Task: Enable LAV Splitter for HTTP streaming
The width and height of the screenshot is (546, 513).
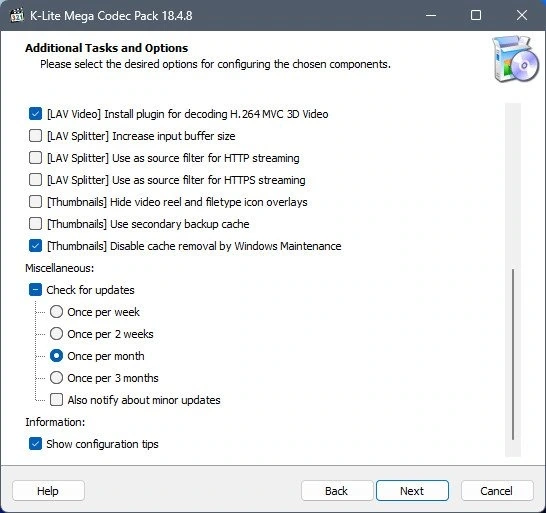Action: tap(36, 157)
